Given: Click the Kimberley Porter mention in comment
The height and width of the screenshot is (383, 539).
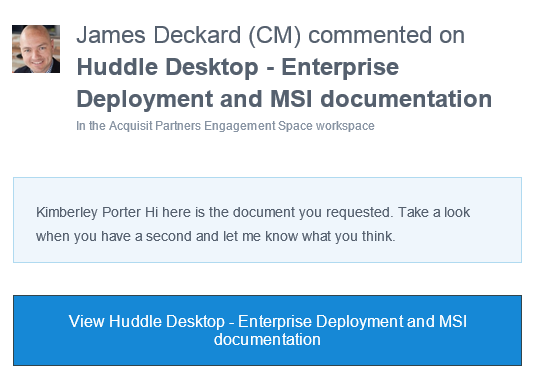Looking at the screenshot, I should pos(88,212).
